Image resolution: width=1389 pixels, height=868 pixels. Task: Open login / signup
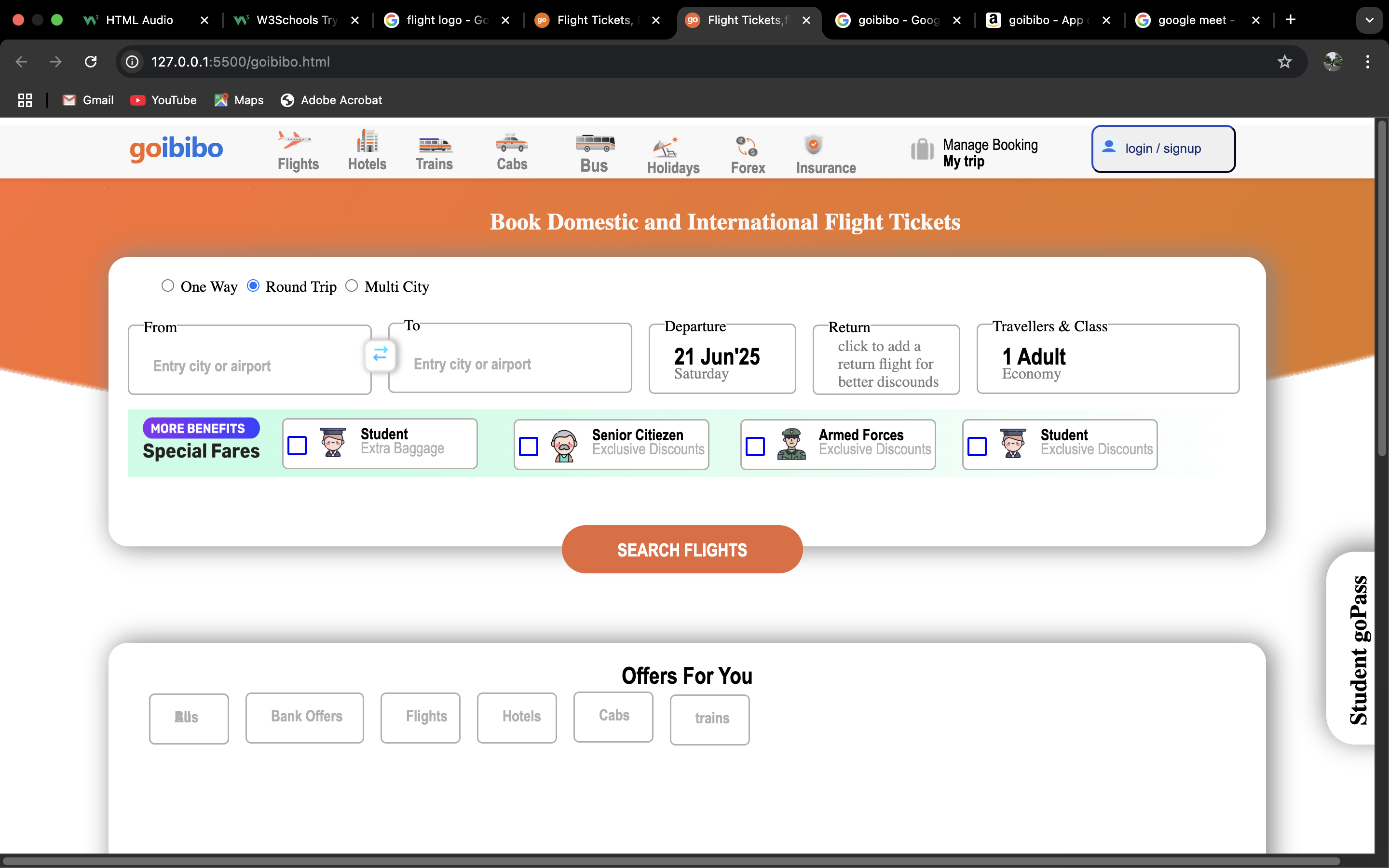tap(1163, 148)
